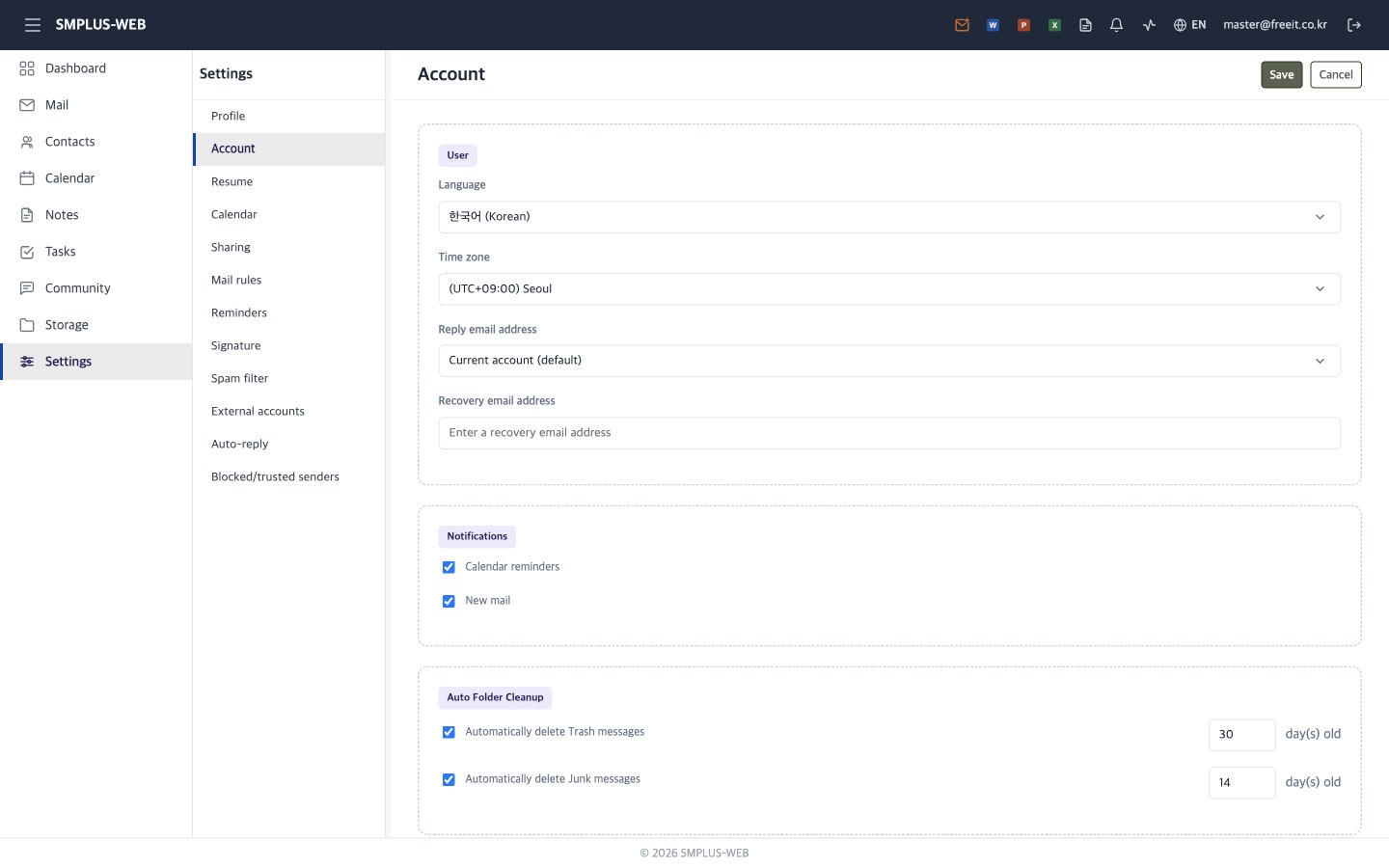Uncheck New mail notification
Screen dimensions: 1389x868
point(449,601)
